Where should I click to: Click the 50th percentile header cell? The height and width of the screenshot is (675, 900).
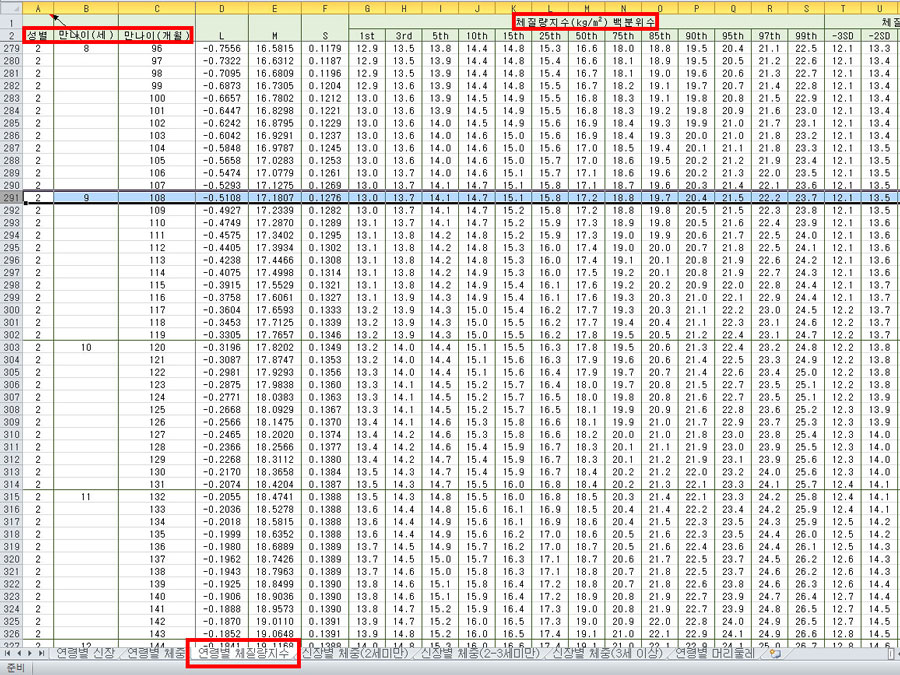[586, 35]
